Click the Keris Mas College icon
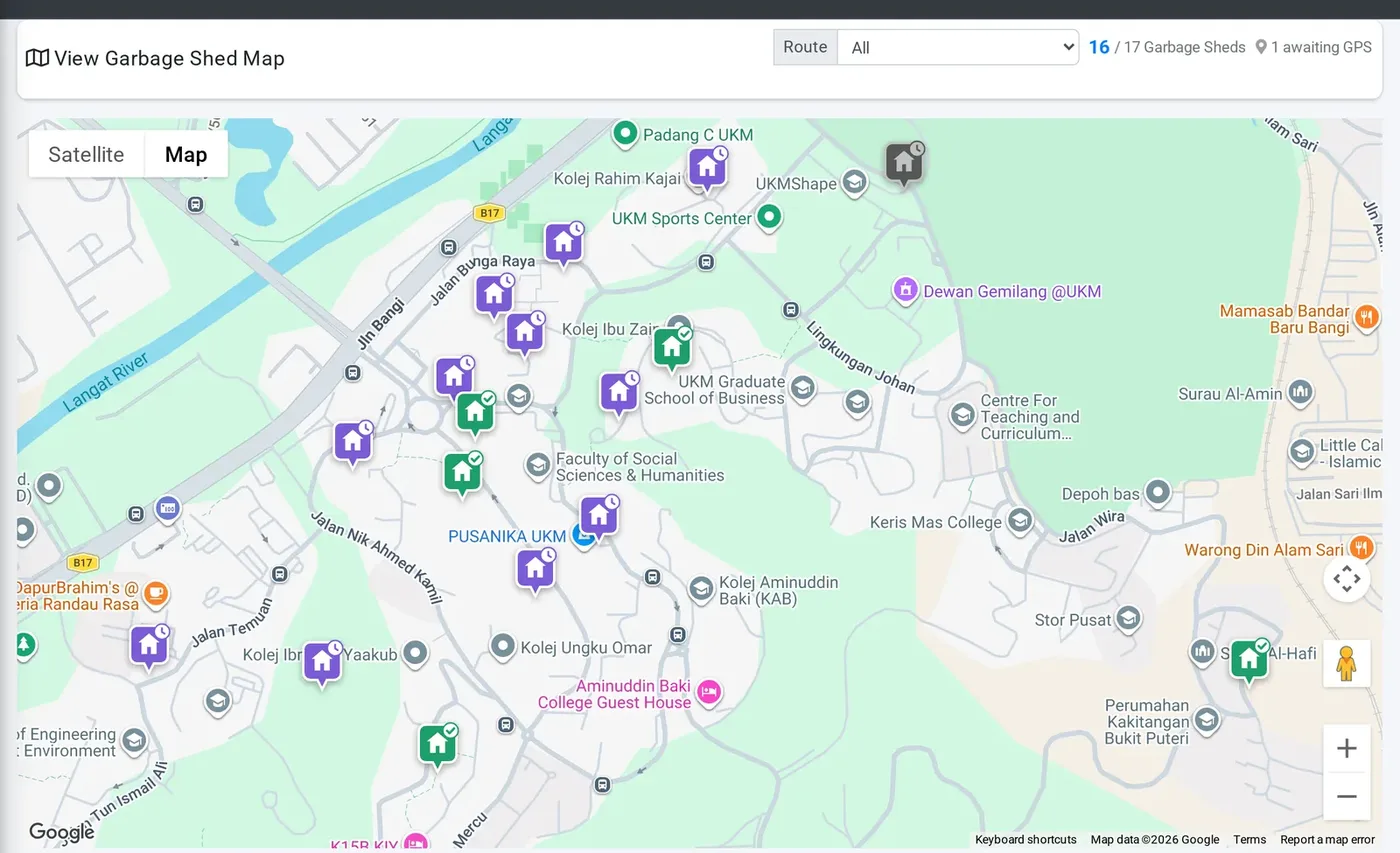 1020,521
